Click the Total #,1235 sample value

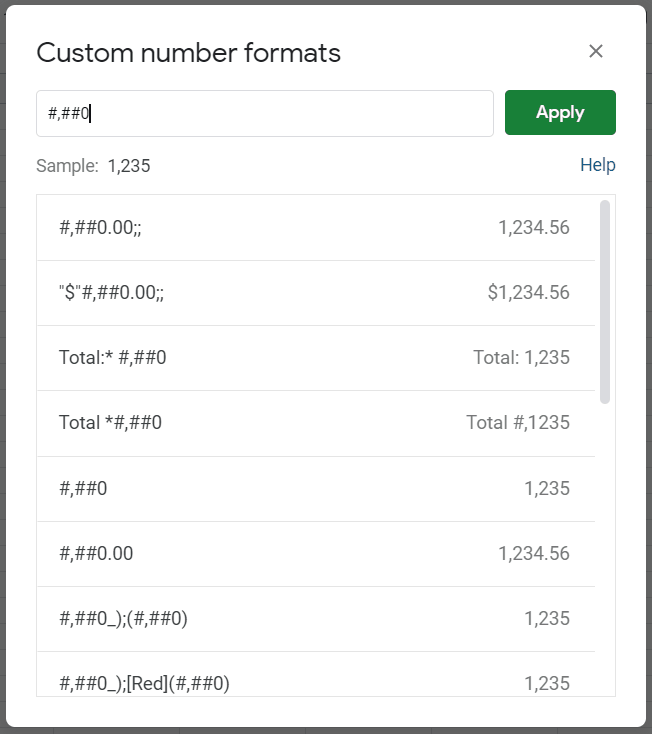518,423
